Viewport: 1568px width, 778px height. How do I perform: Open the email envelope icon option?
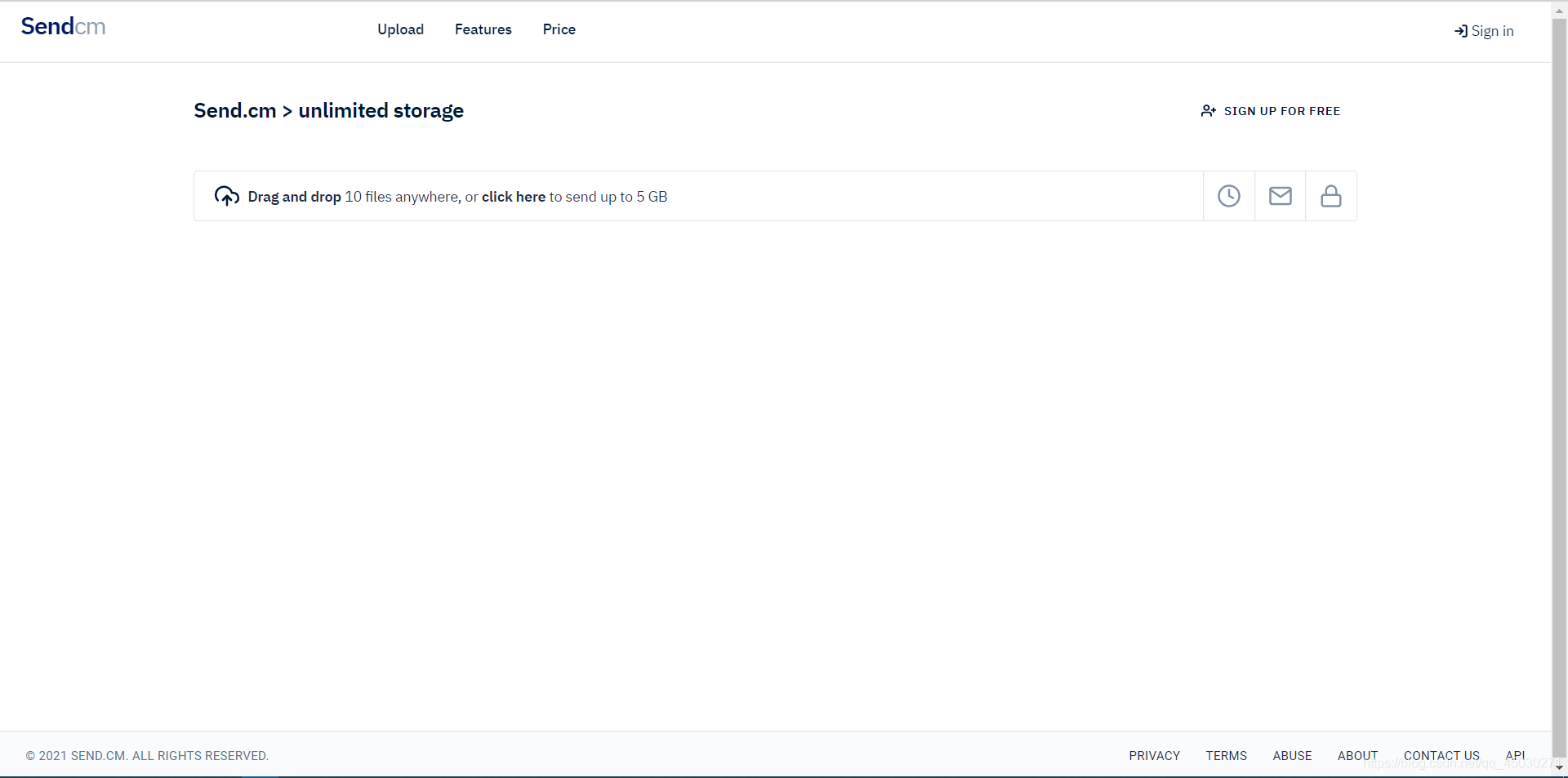pos(1281,196)
